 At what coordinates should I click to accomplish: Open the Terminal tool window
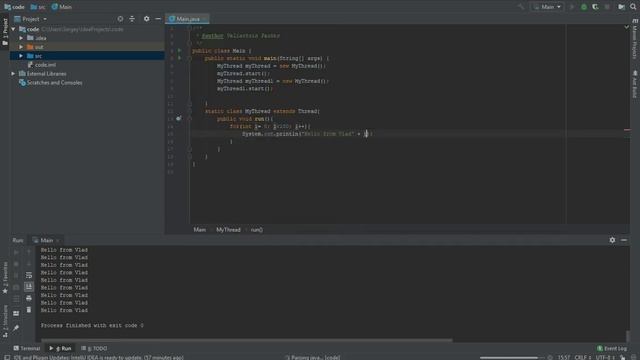pos(27,349)
